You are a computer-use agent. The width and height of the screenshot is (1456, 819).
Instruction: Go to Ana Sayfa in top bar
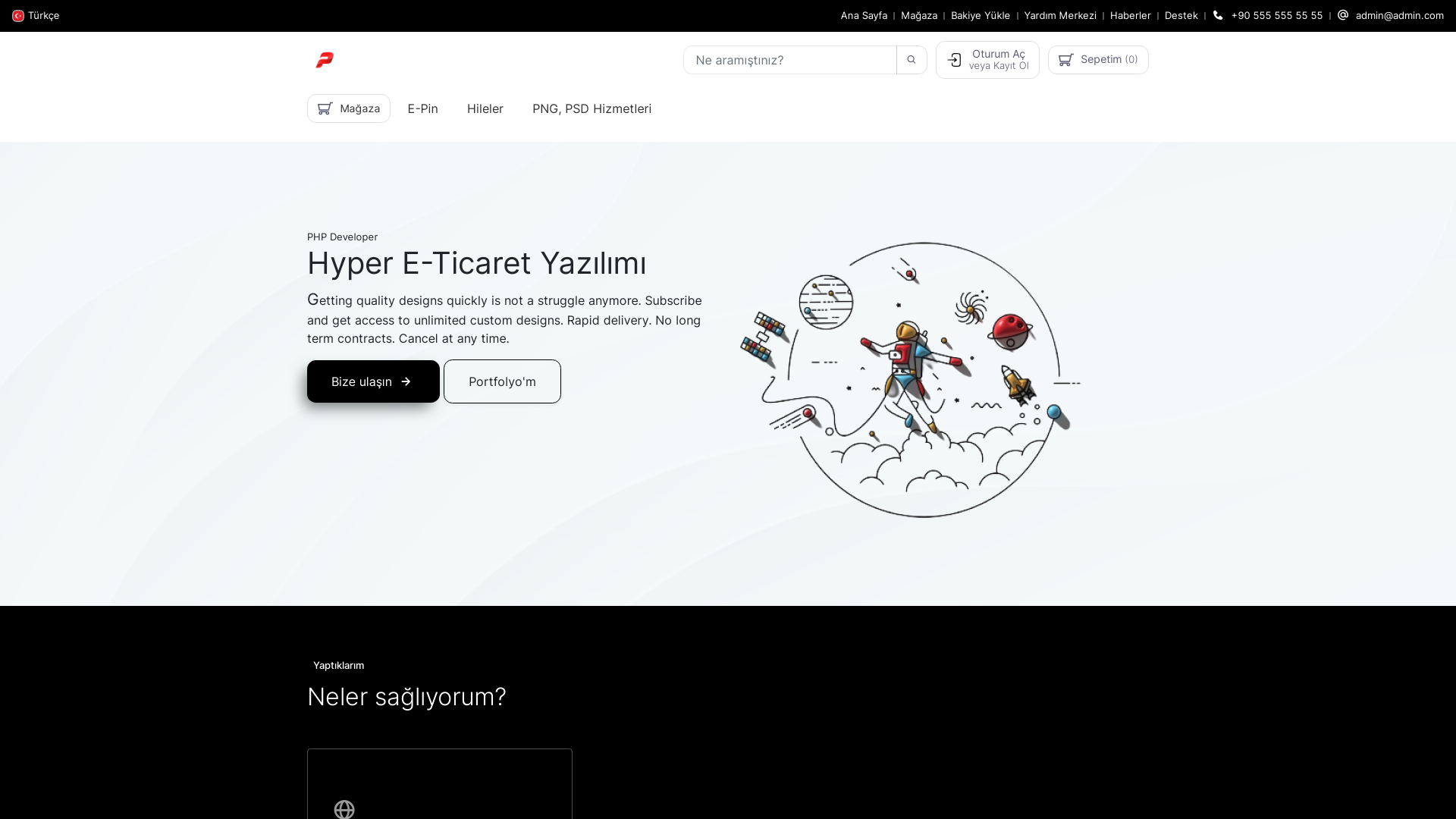click(864, 15)
